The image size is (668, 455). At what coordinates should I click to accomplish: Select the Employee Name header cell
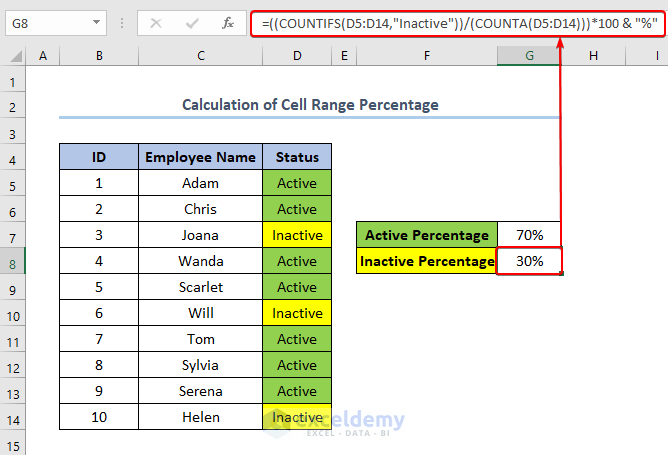coord(200,157)
